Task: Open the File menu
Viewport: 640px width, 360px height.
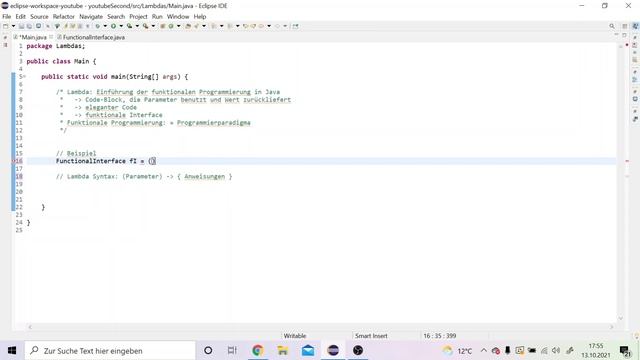Action: pyautogui.click(x=7, y=17)
